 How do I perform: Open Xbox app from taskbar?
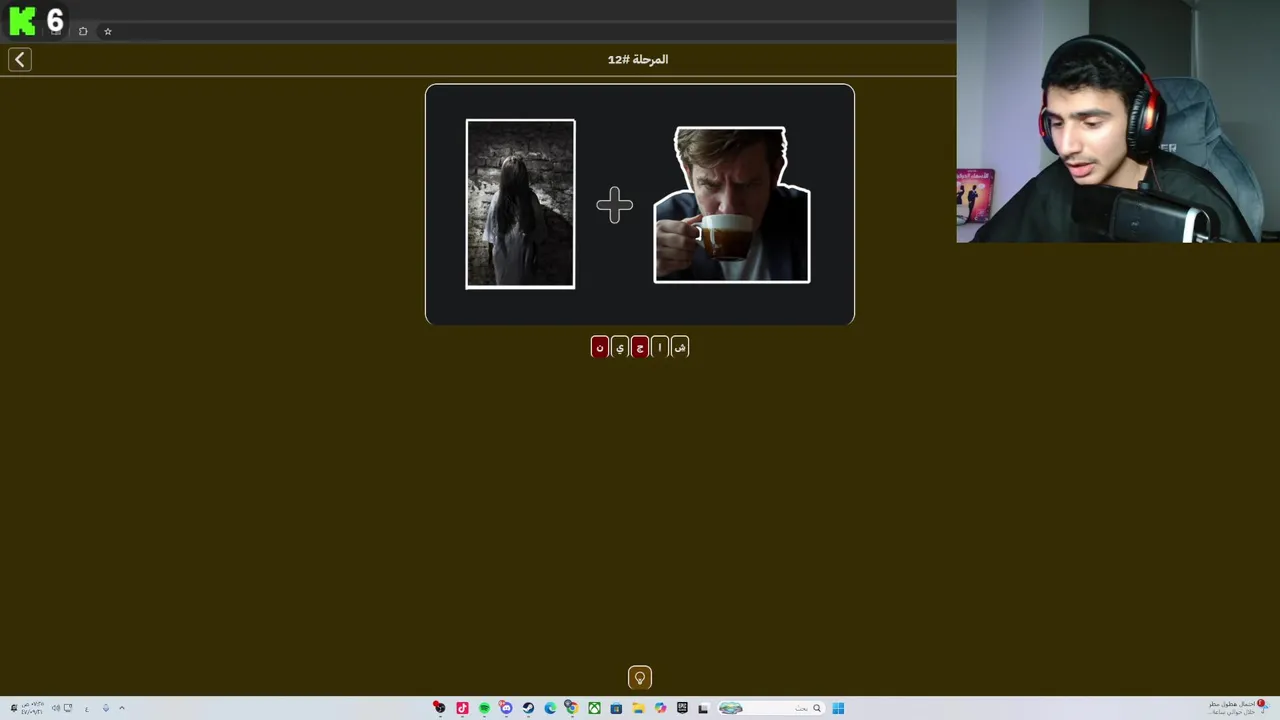[x=594, y=708]
